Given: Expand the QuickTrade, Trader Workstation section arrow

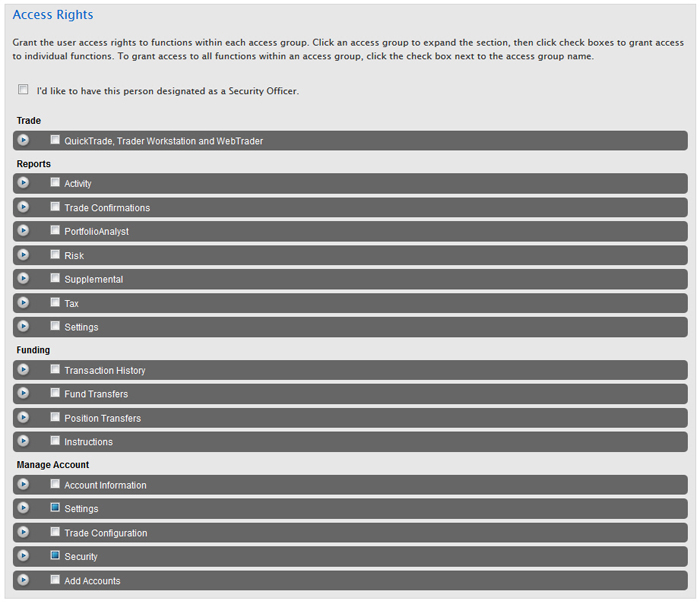Looking at the screenshot, I should [23, 140].
